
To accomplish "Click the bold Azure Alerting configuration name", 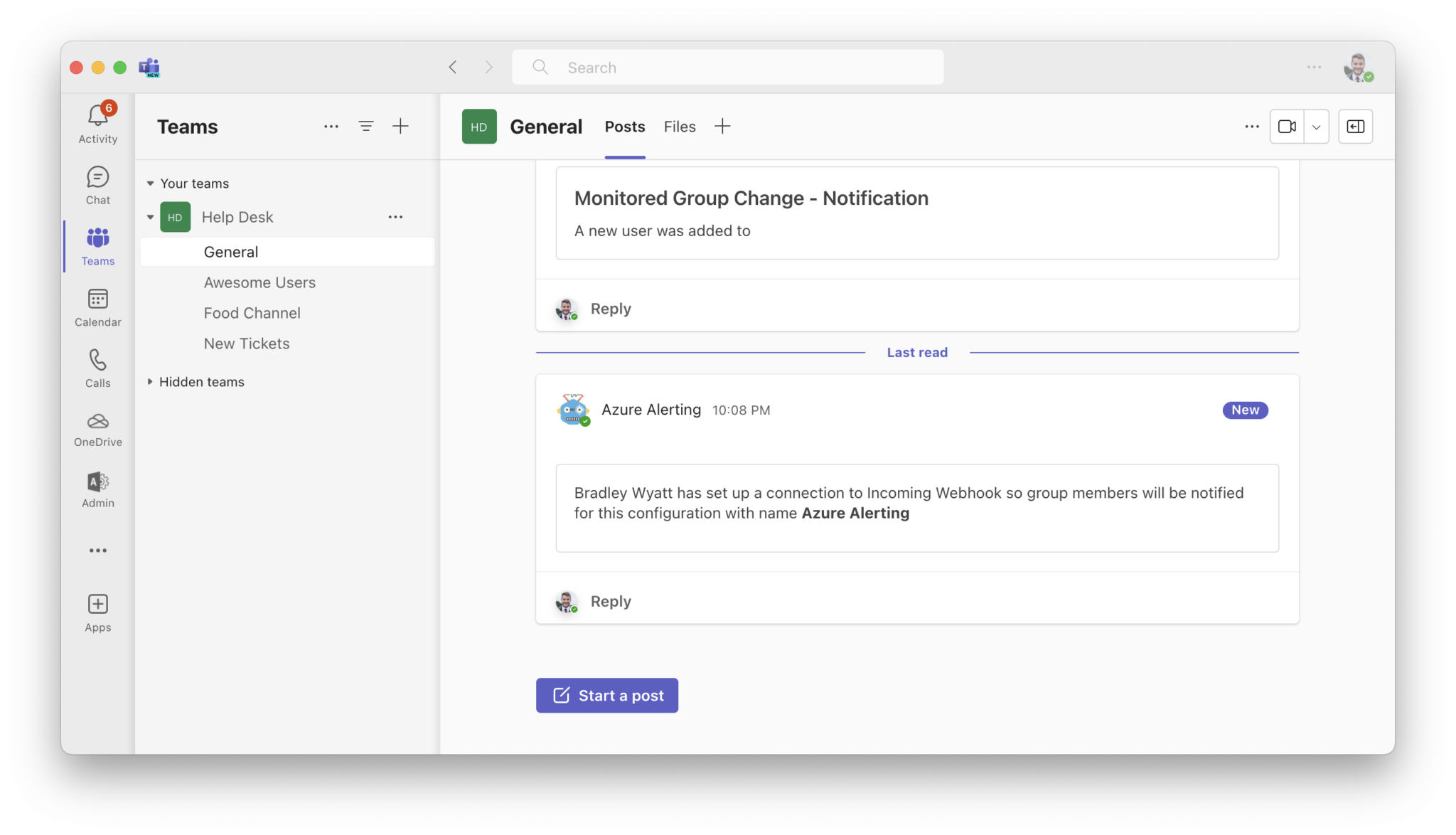I will pyautogui.click(x=855, y=513).
